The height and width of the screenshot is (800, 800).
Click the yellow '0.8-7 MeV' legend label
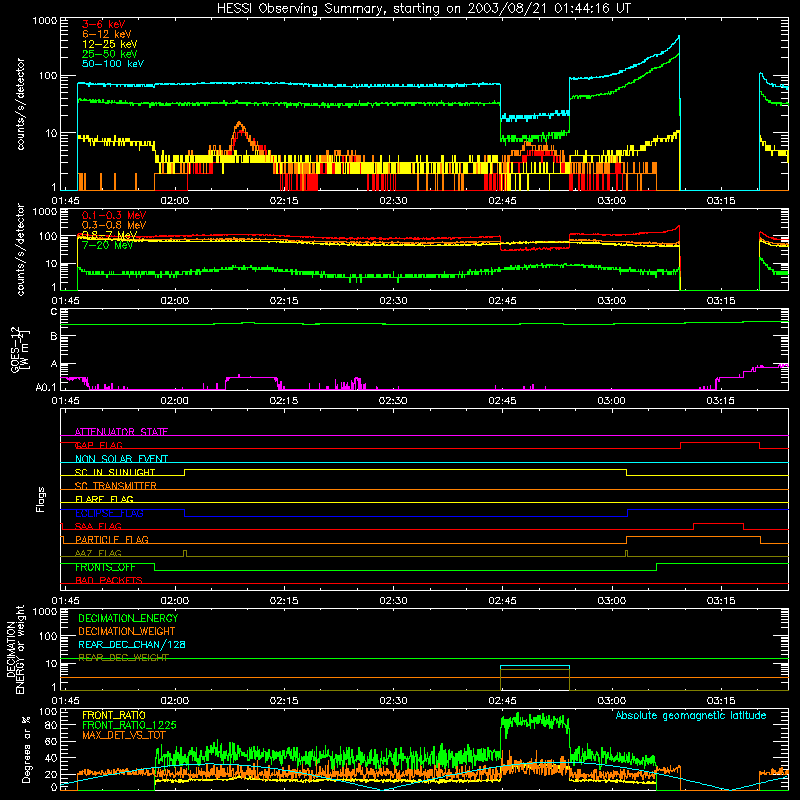[110, 235]
